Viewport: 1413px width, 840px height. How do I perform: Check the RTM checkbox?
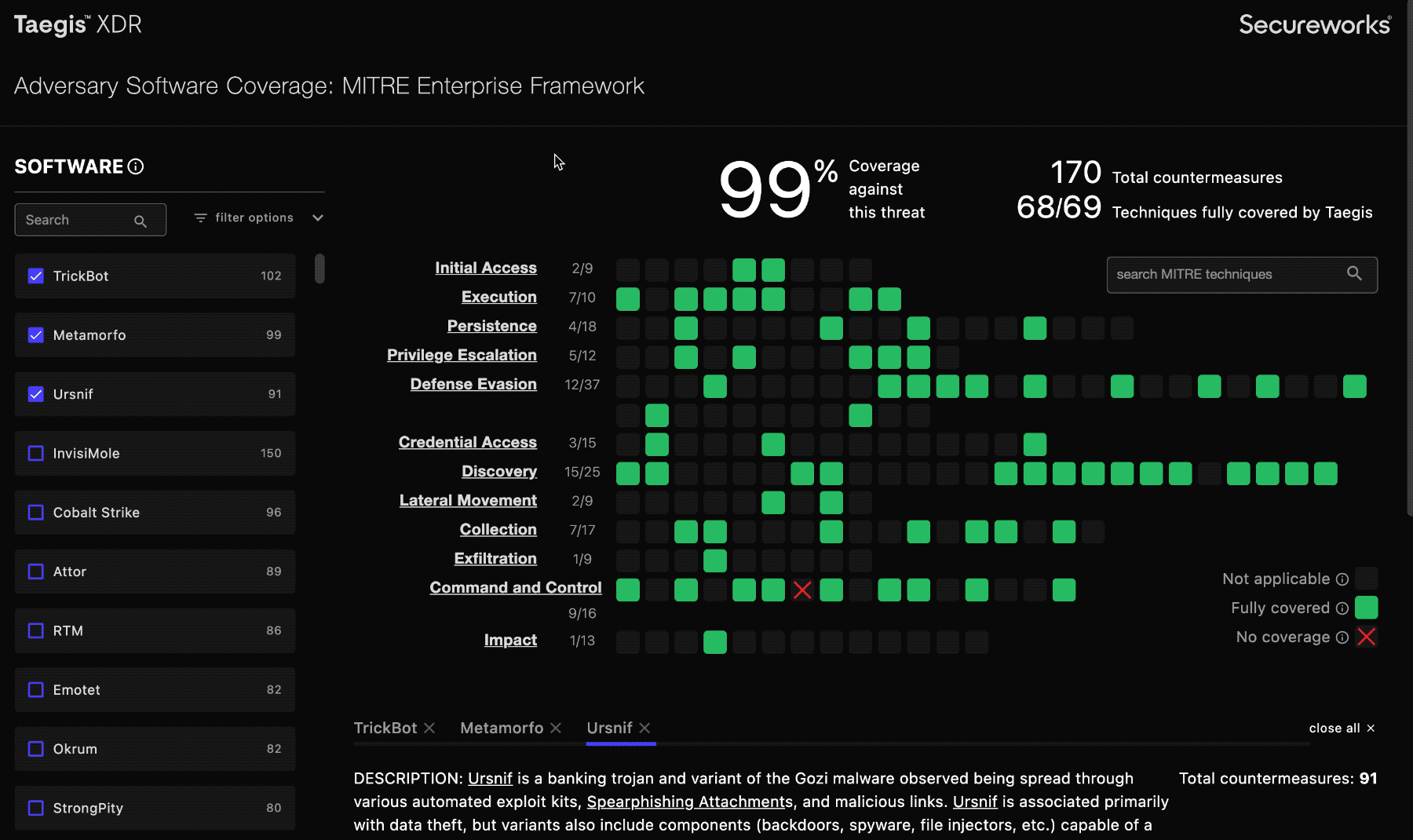coord(36,630)
